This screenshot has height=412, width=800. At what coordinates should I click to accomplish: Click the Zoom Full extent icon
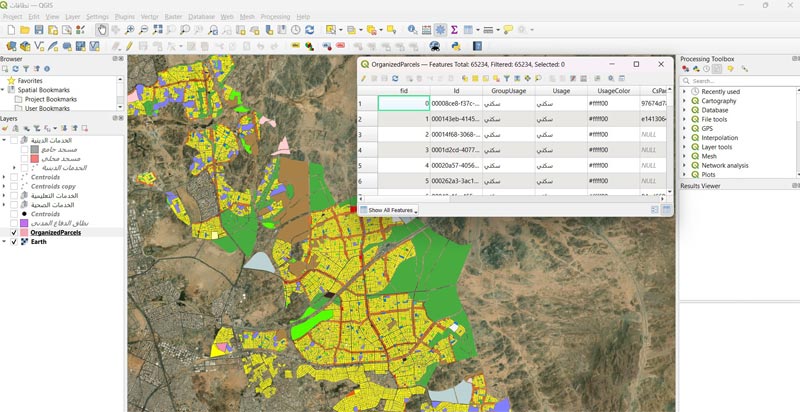tap(158, 30)
